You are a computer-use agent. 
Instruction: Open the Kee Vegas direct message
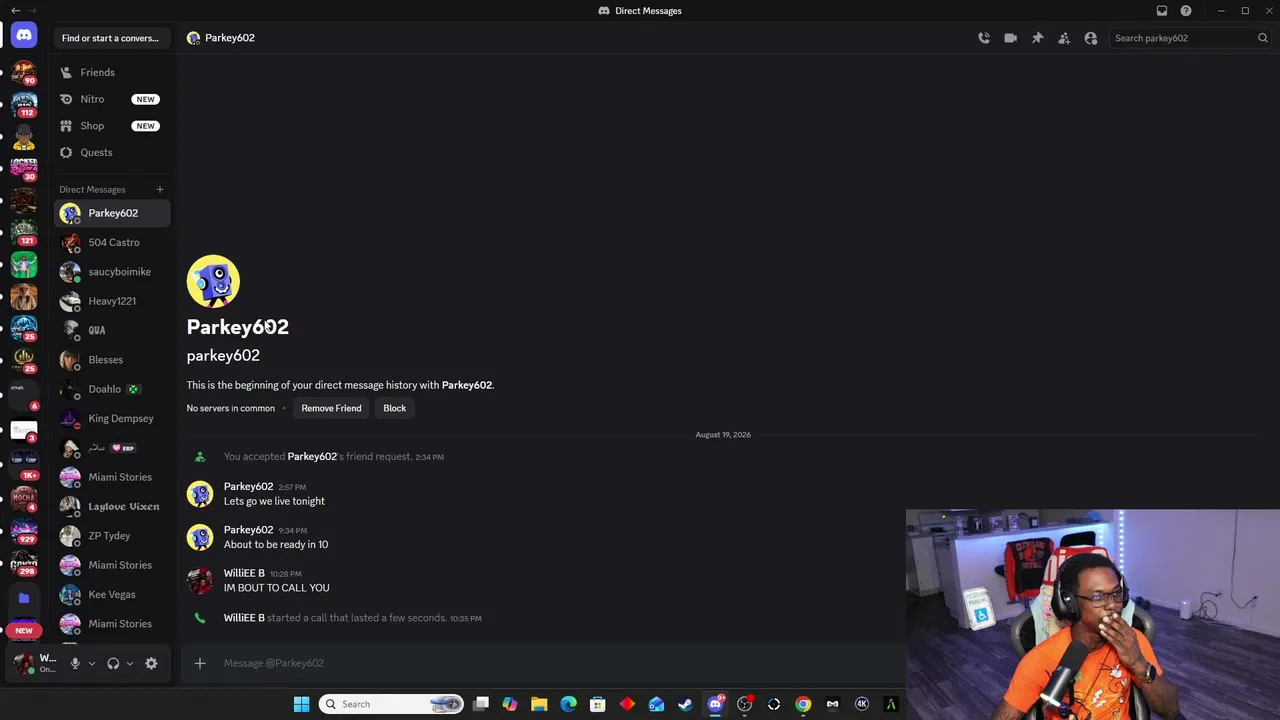click(112, 594)
